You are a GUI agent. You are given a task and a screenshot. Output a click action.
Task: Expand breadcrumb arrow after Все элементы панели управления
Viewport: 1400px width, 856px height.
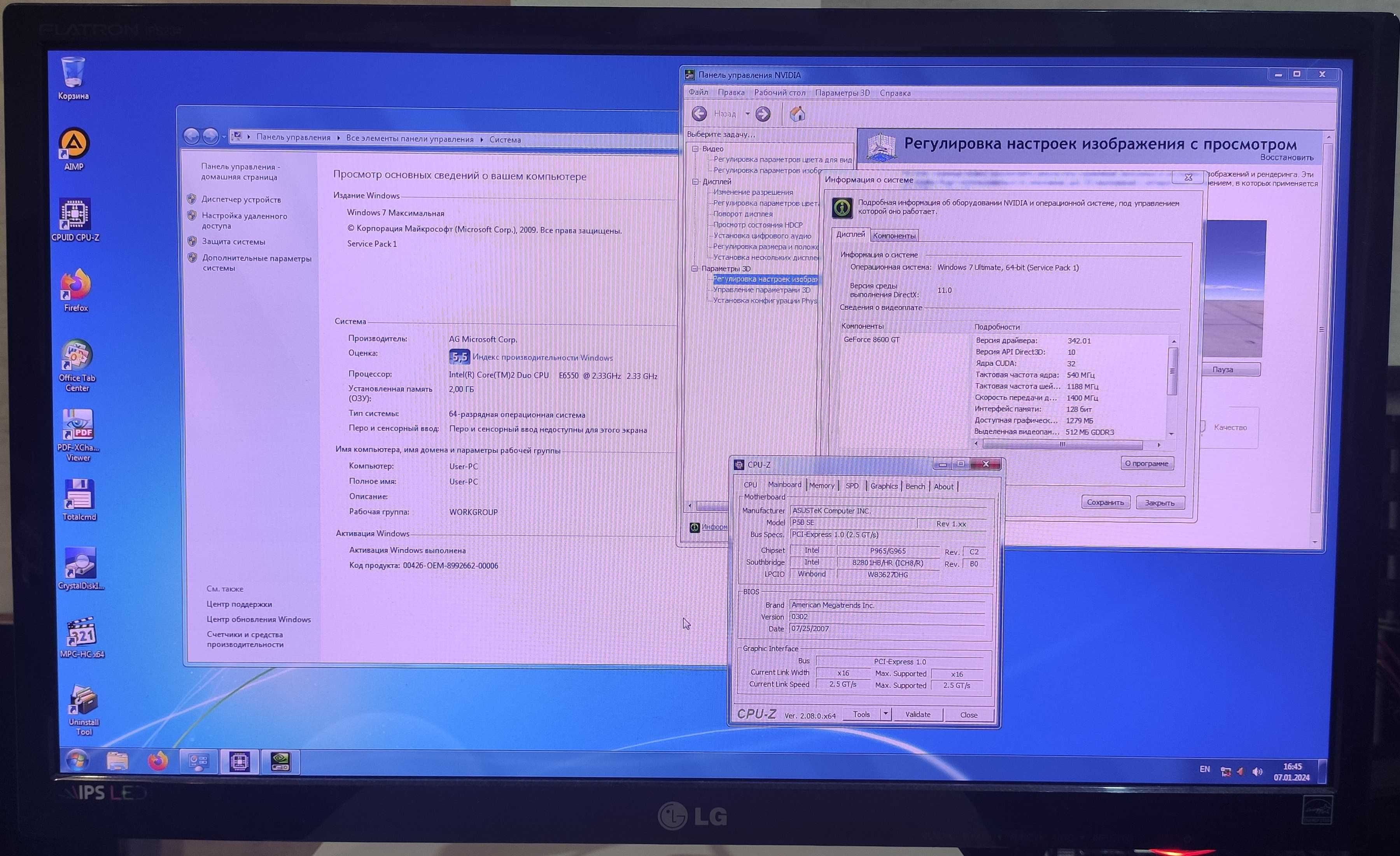pos(481,139)
